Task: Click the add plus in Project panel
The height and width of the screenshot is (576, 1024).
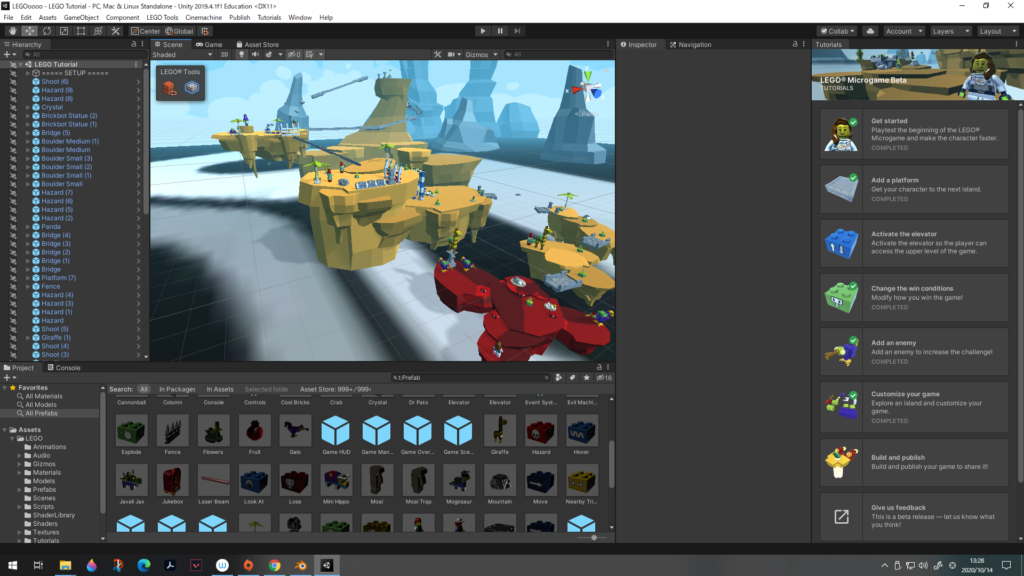Action: click(x=9, y=377)
